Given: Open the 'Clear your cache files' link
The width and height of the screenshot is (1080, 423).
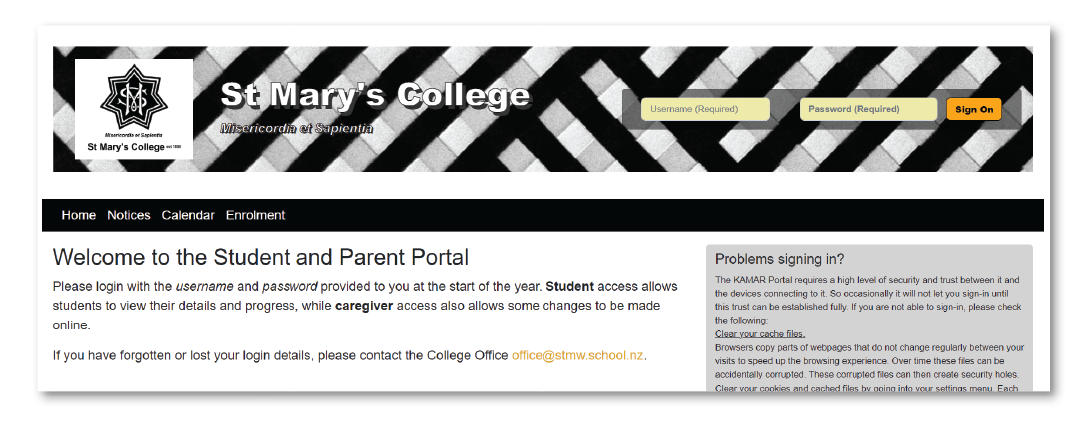Looking at the screenshot, I should click(760, 333).
